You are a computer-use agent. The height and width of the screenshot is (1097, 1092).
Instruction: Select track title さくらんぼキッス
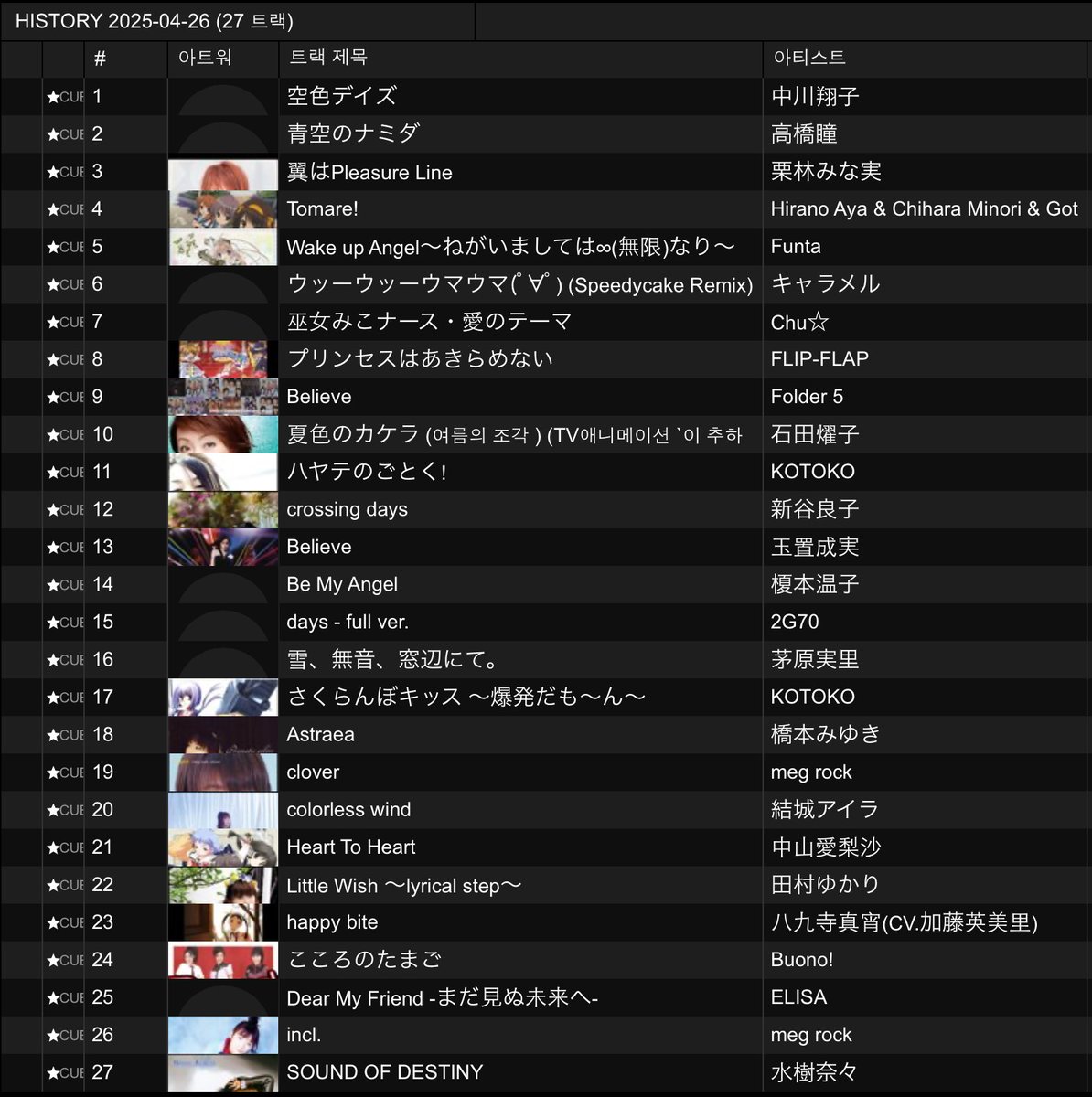pos(466,697)
